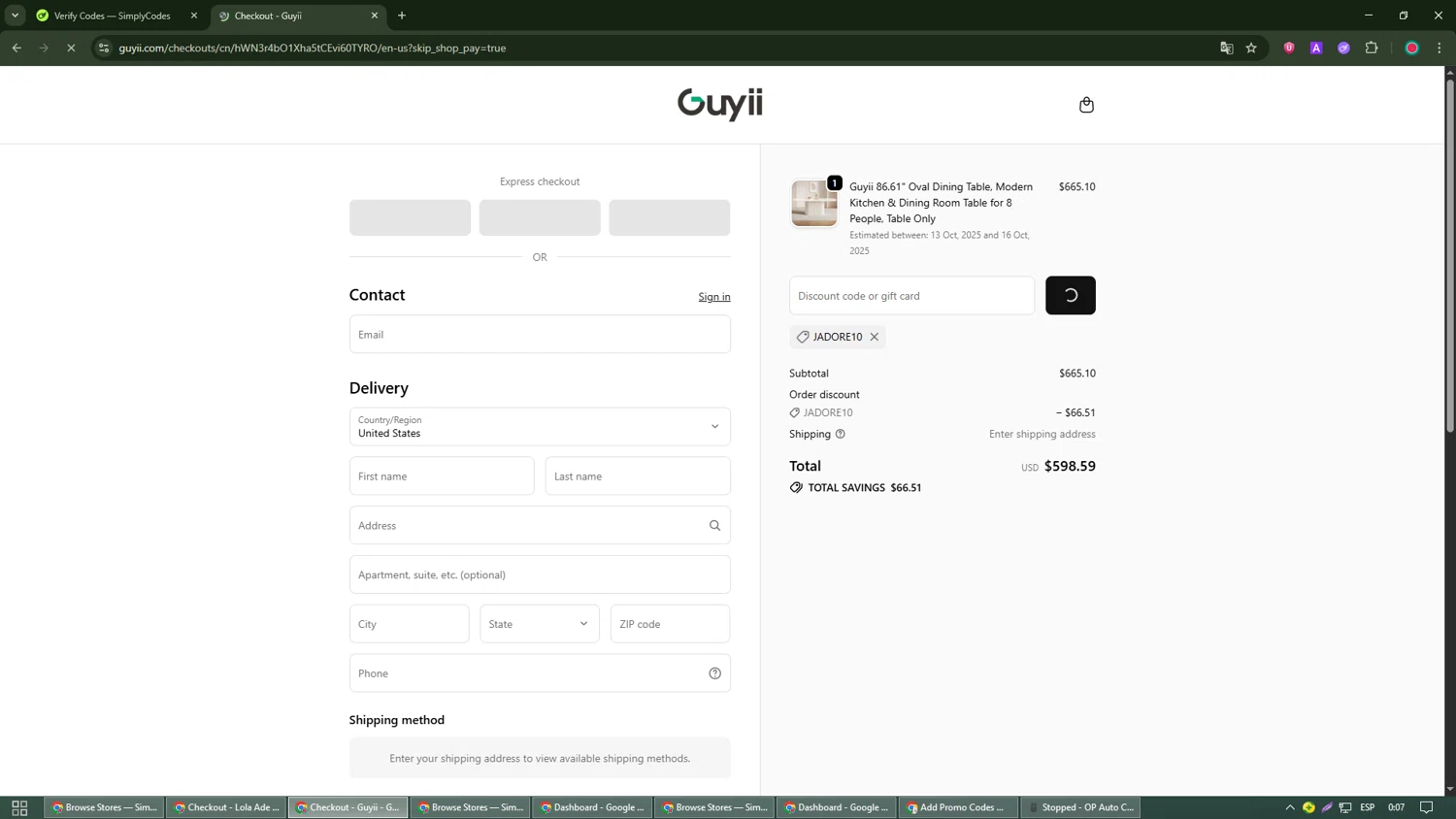
Task: Click the total amount $598.59
Action: coord(1070,467)
